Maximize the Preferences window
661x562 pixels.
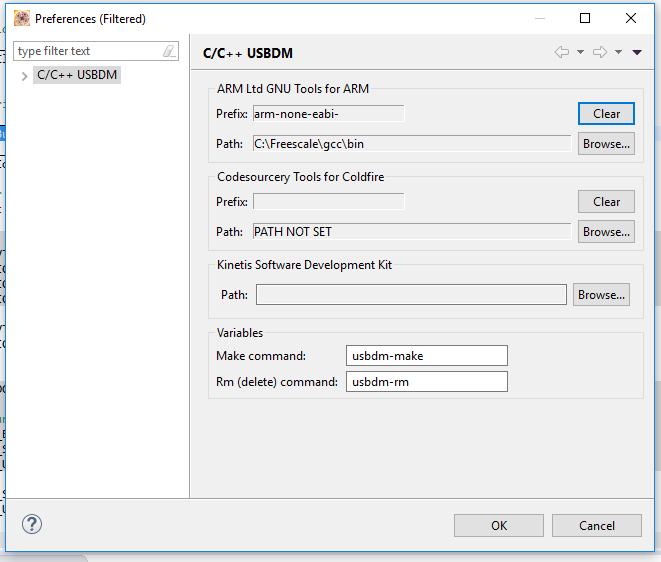(x=585, y=18)
